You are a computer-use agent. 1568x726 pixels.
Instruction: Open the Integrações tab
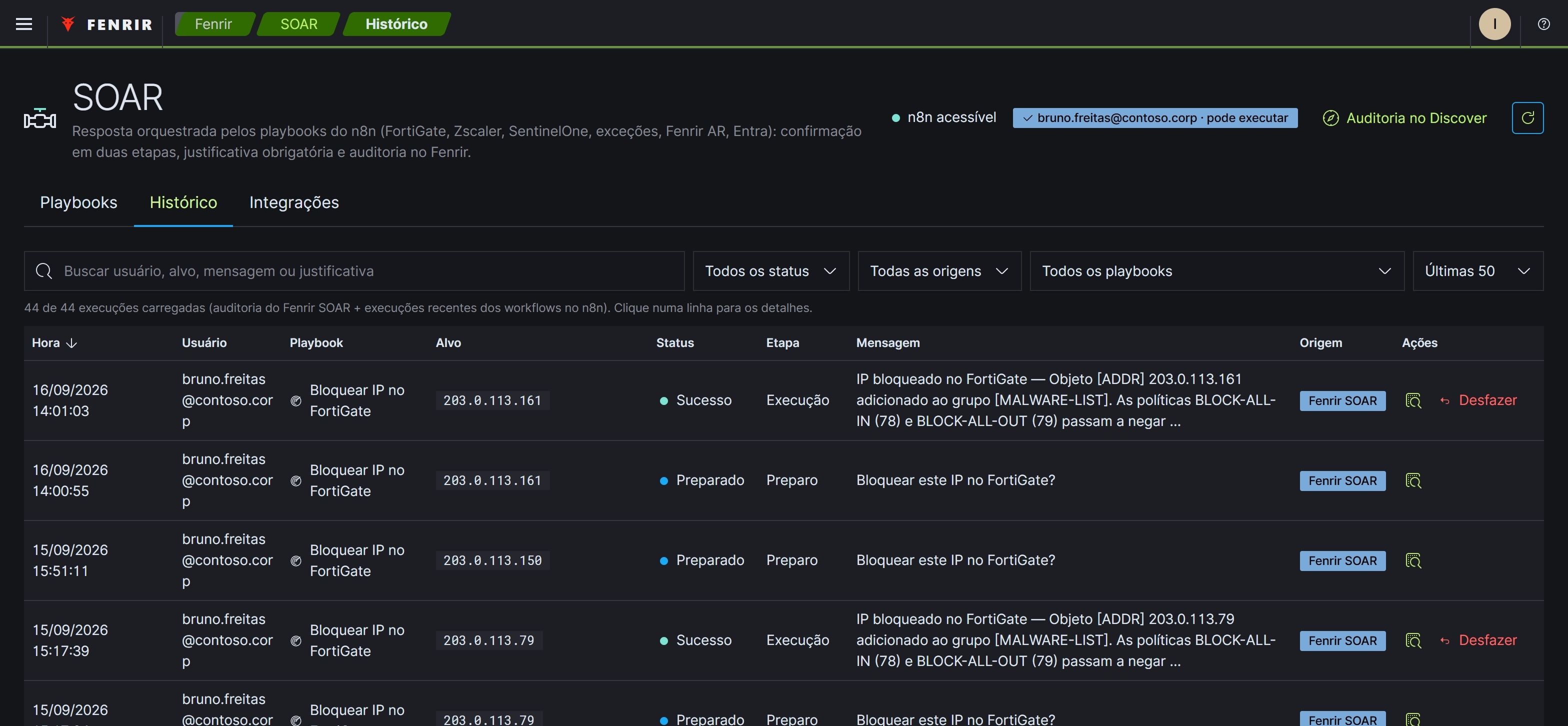click(294, 202)
